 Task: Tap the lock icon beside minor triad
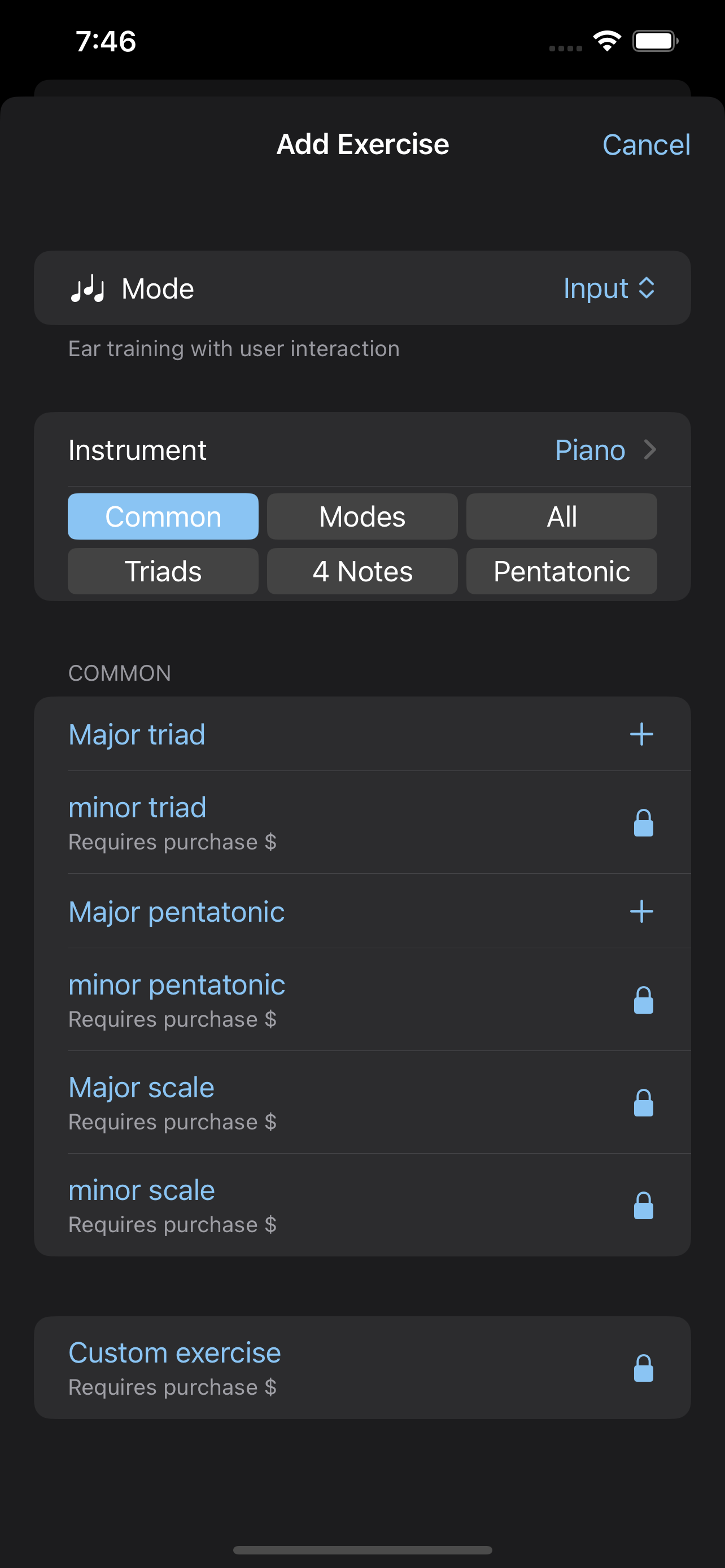click(x=644, y=823)
